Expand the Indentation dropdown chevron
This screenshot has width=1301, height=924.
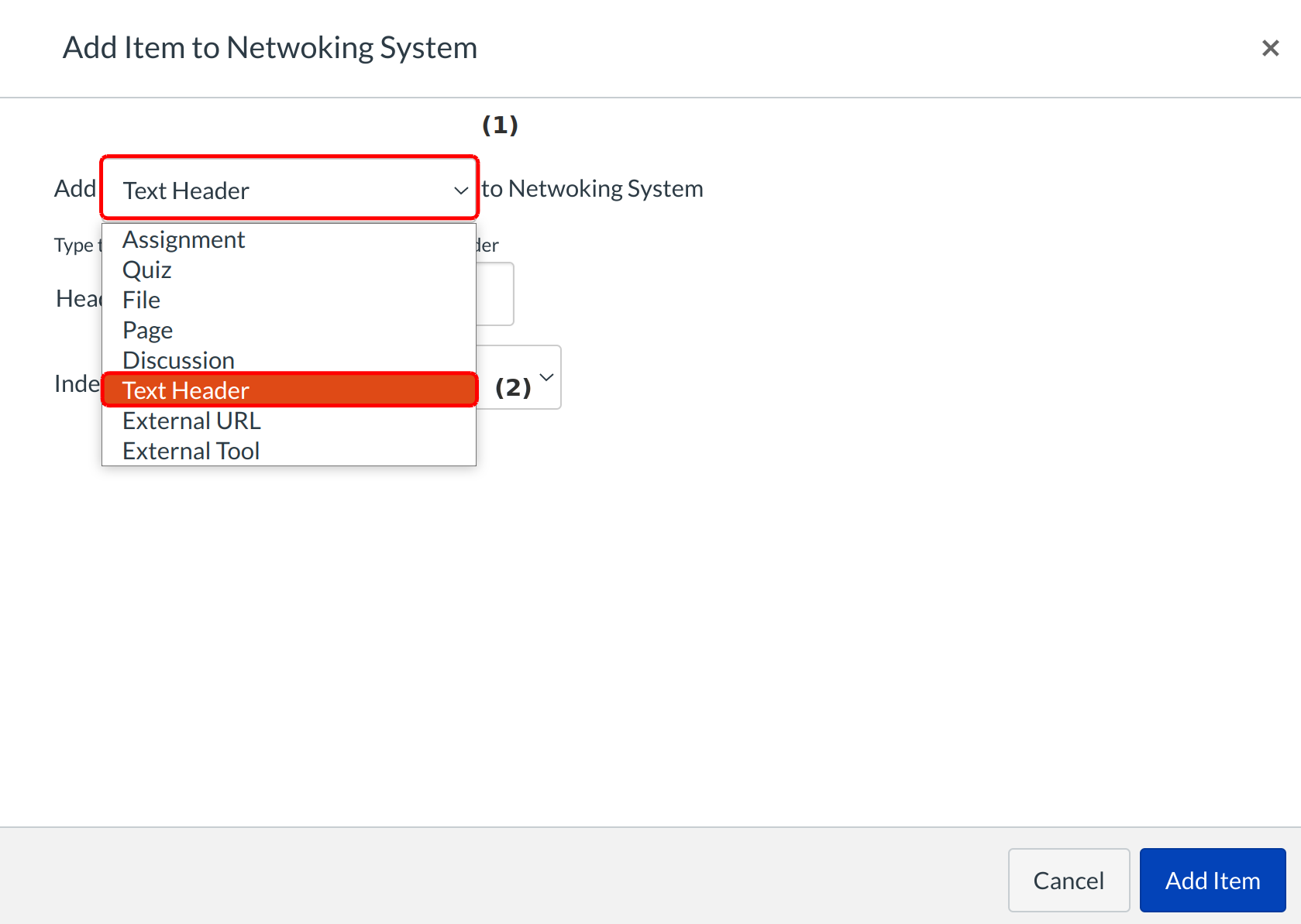coord(546,377)
